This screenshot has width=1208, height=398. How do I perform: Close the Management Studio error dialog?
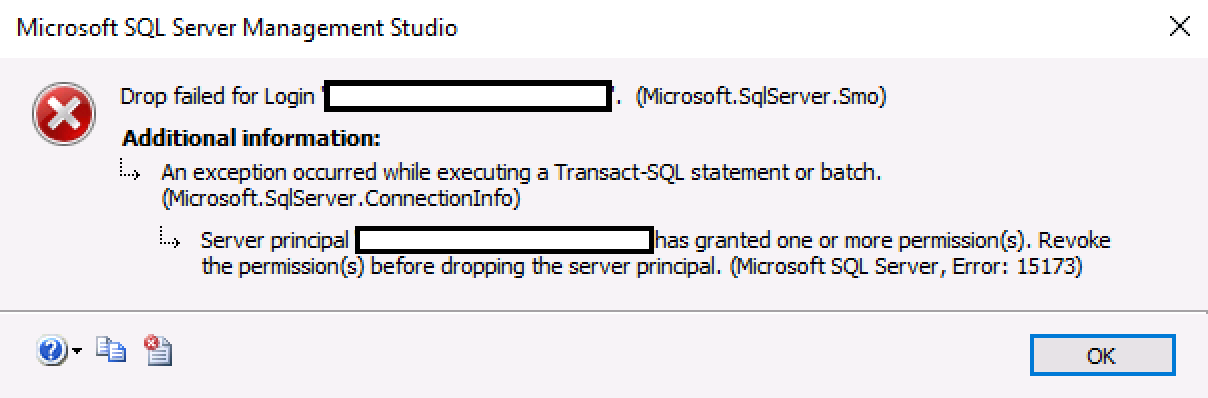click(1179, 28)
